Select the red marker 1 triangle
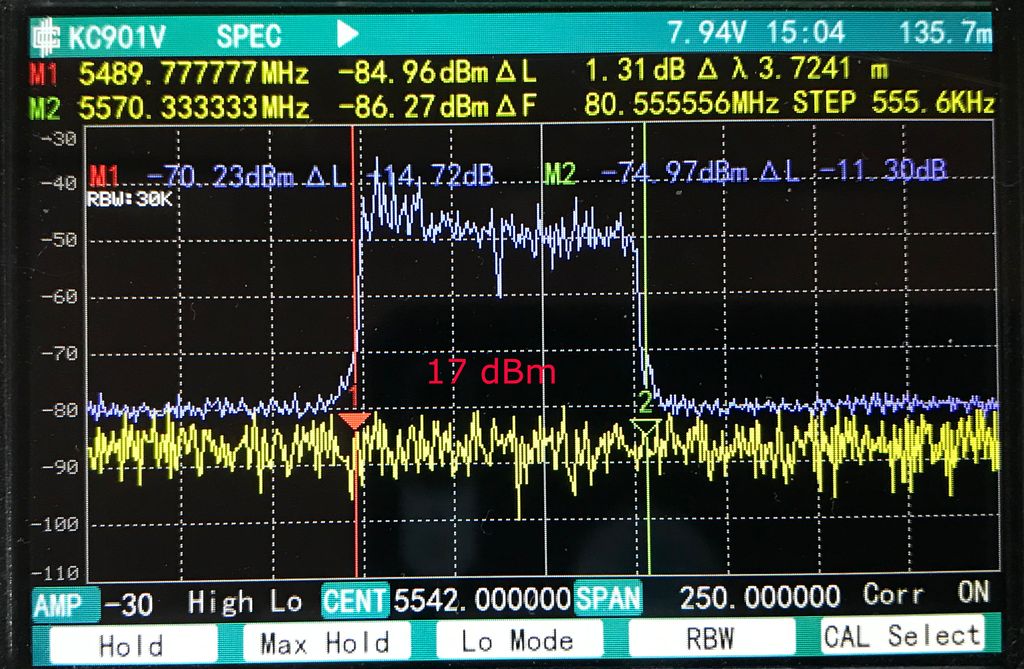Screen dimensions: 1024x669 pos(355,421)
